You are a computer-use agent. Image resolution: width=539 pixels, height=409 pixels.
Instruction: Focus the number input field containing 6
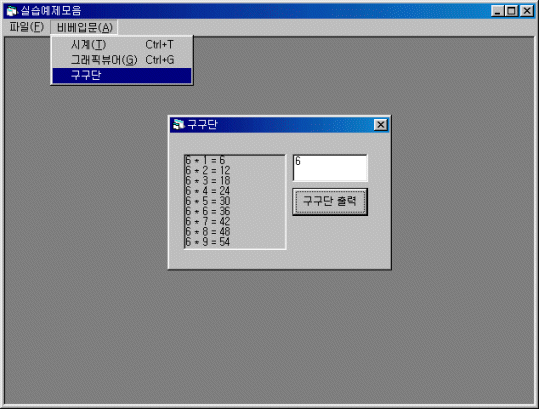tap(330, 168)
